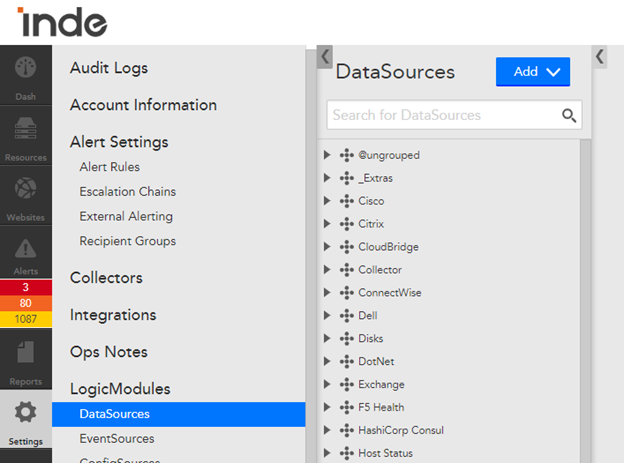Click the inde logo
Viewport: 624px width, 463px height.
(62, 22)
